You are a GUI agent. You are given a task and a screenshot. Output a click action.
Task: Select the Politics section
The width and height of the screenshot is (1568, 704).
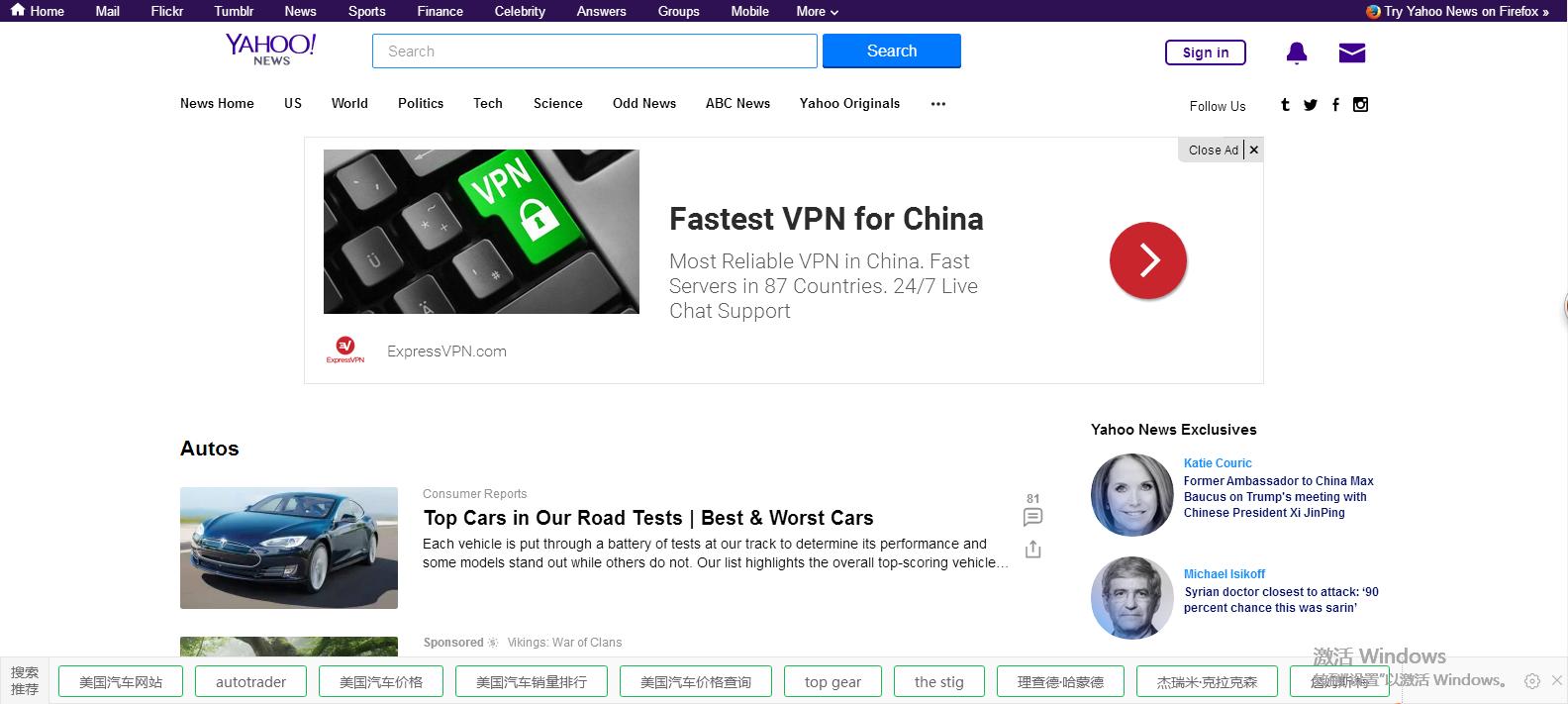coord(421,103)
